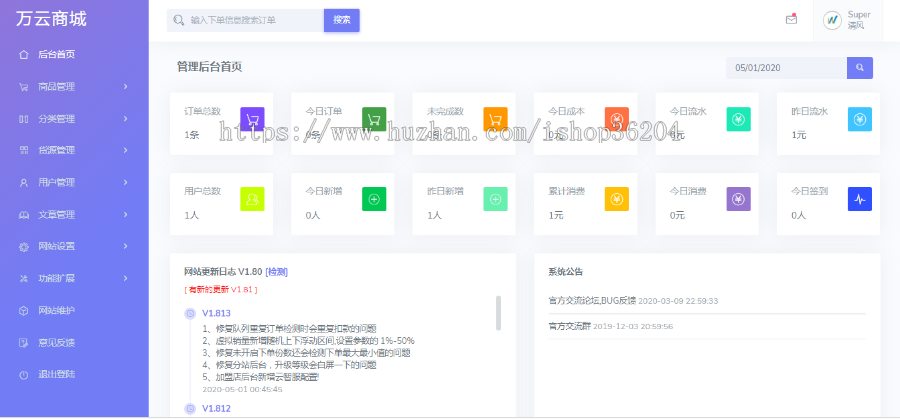The image size is (900, 419).
Task: Click the lime user icon on 用户总数 card
Action: tap(252, 199)
